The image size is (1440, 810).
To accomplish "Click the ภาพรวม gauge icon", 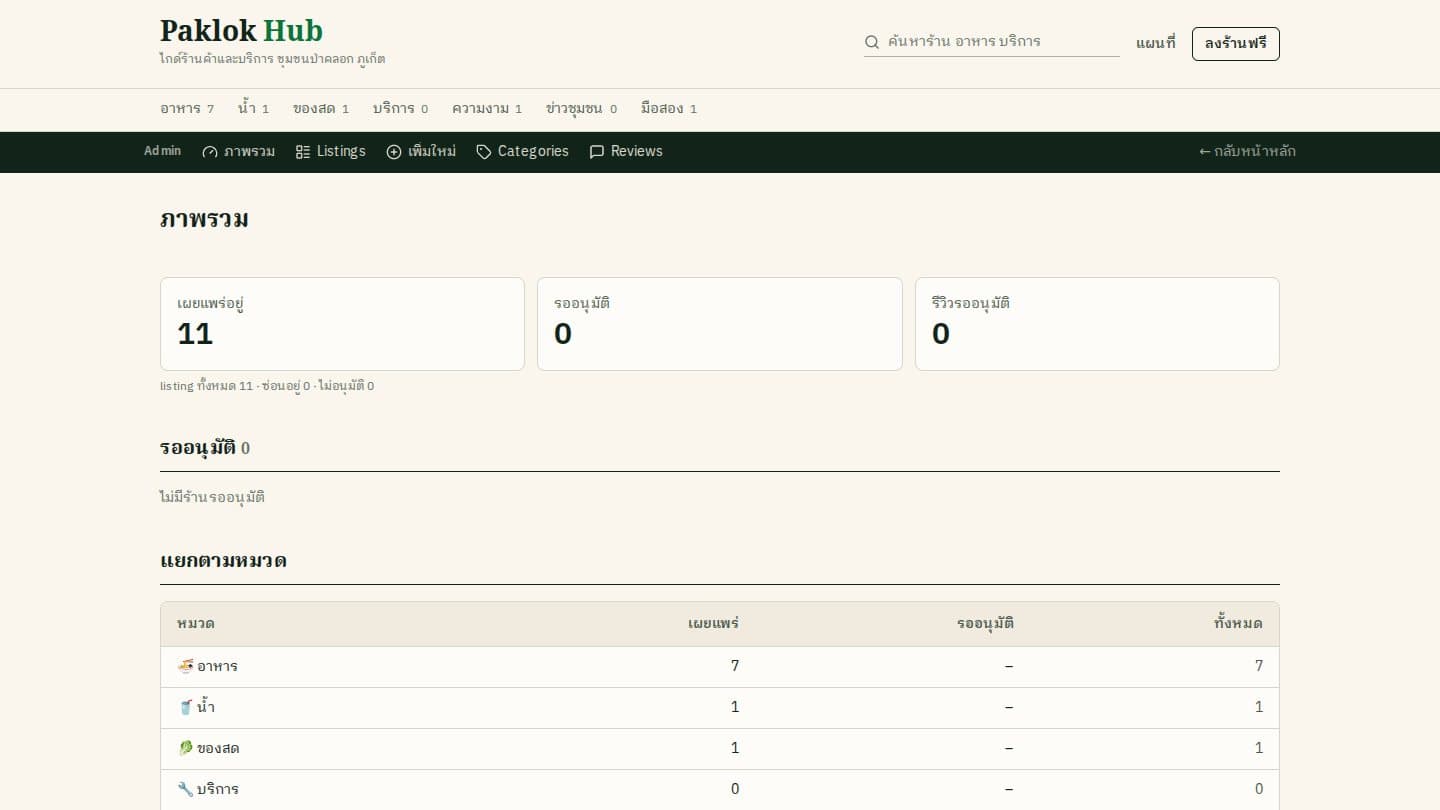I will (x=209, y=152).
